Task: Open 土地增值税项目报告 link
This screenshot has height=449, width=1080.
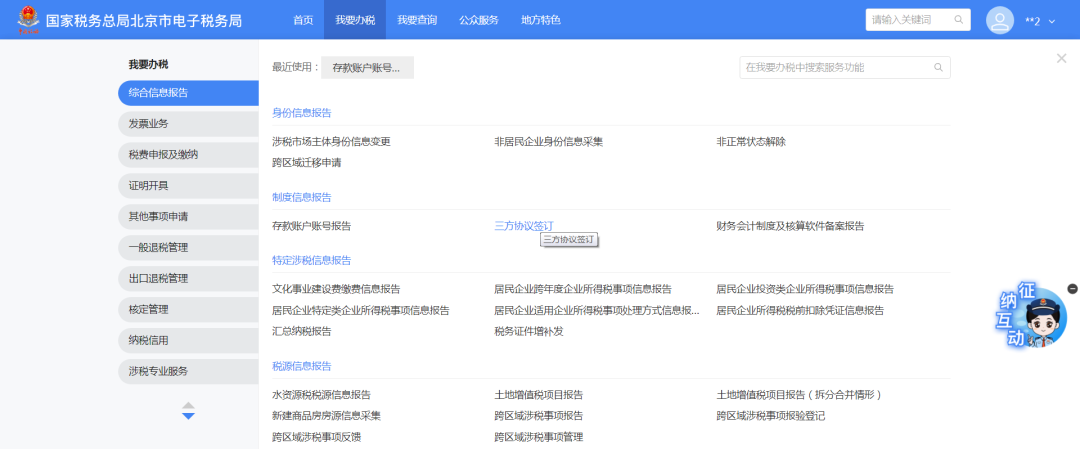Action: coord(539,395)
